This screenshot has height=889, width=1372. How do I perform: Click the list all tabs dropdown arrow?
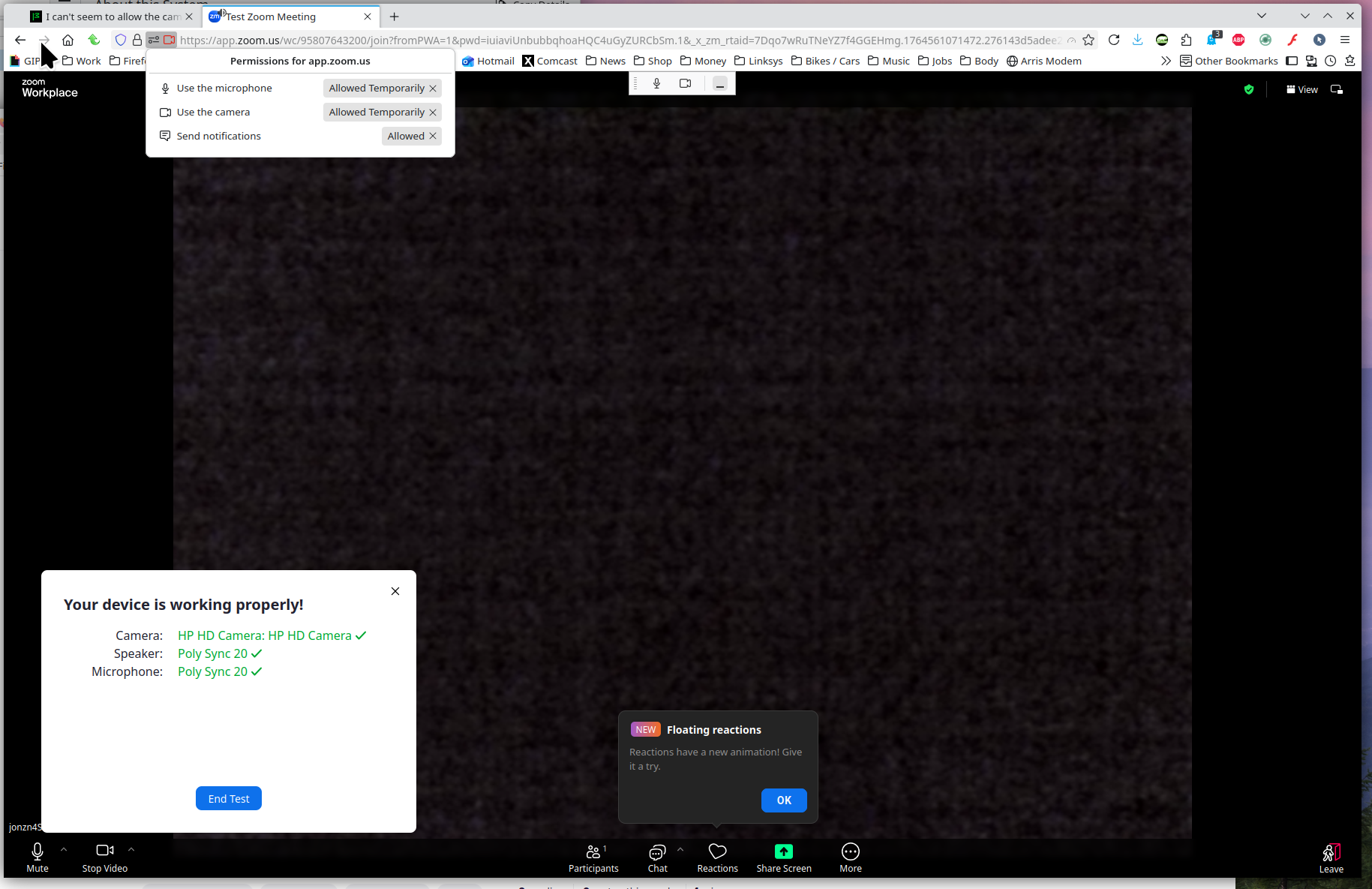coord(1262,16)
